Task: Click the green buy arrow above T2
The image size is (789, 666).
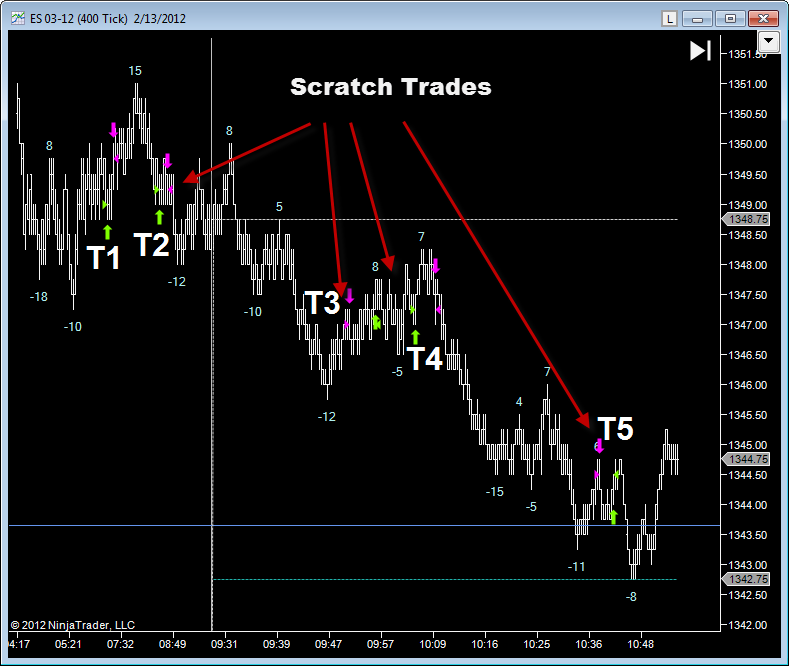Action: point(160,217)
